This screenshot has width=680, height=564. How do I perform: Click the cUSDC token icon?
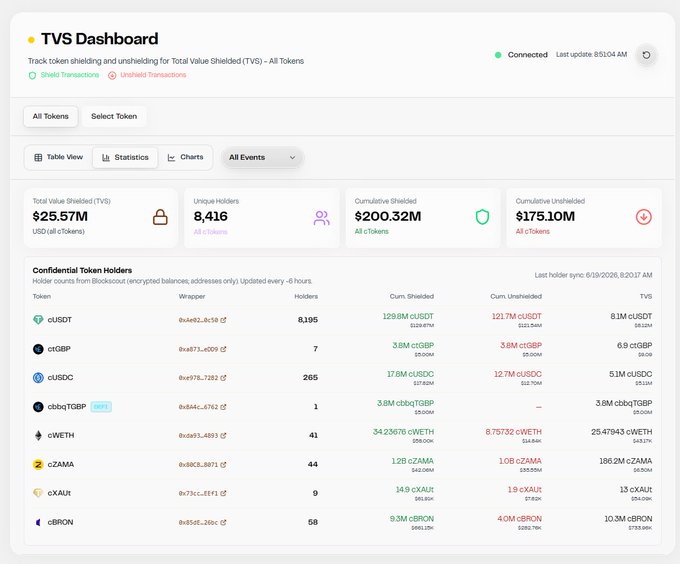[38, 378]
